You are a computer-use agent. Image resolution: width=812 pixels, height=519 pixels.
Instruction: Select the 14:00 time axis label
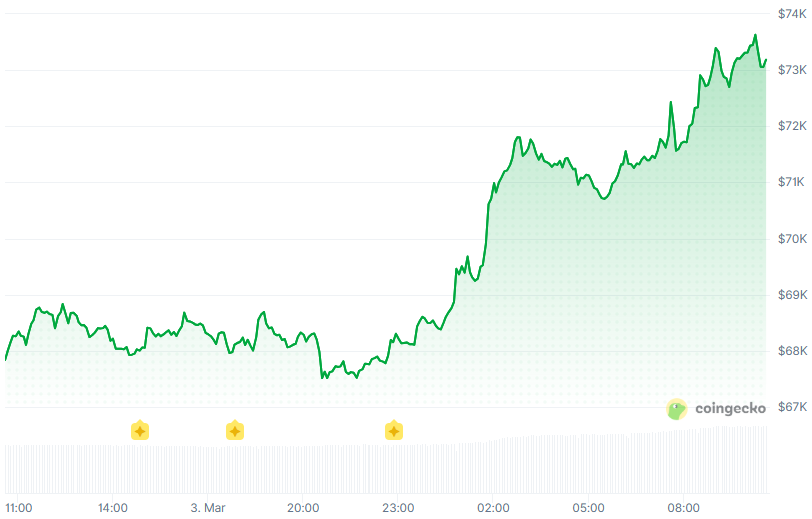[x=113, y=508]
